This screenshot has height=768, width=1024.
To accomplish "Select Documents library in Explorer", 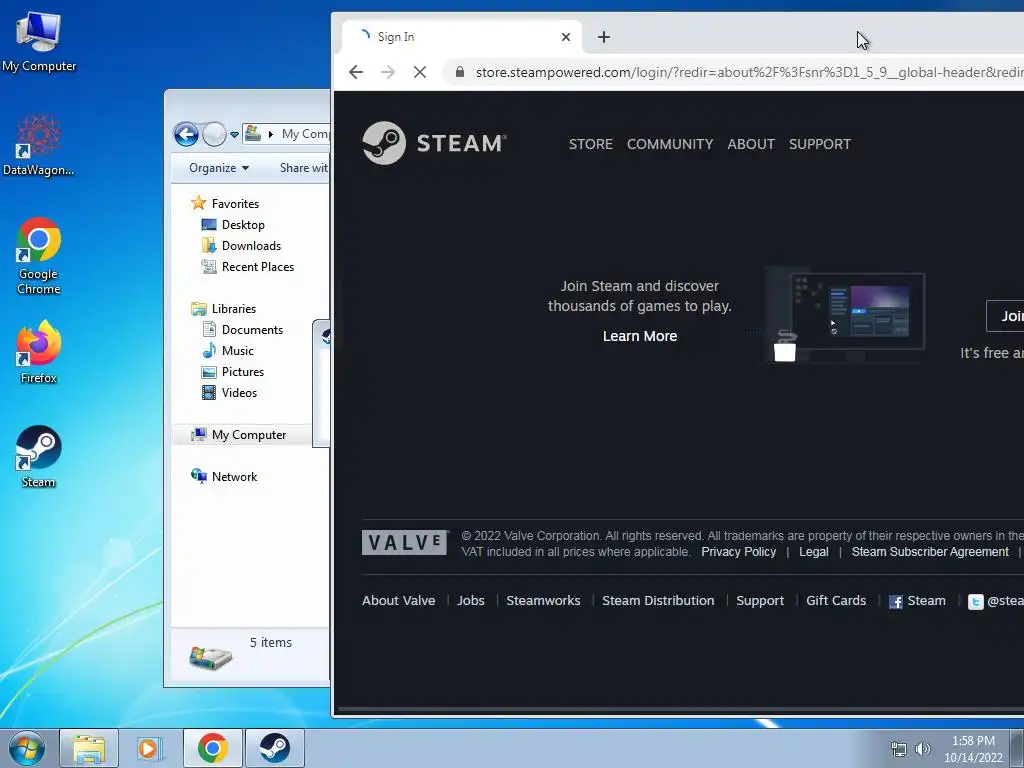I will pyautogui.click(x=242, y=330).
